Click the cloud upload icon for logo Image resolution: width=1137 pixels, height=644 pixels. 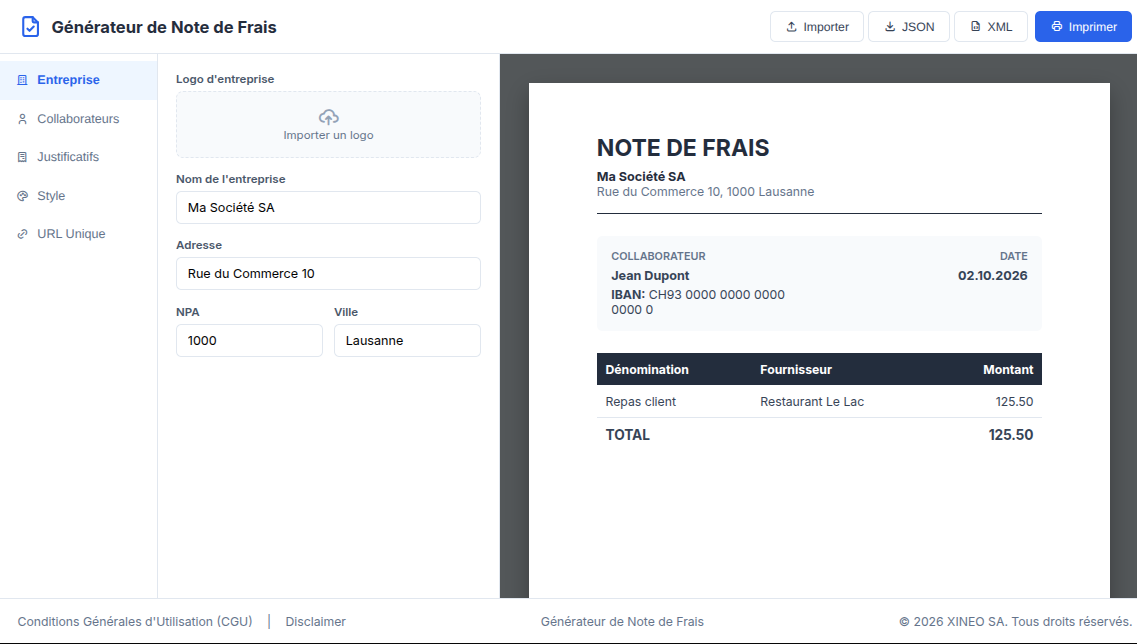coord(328,117)
